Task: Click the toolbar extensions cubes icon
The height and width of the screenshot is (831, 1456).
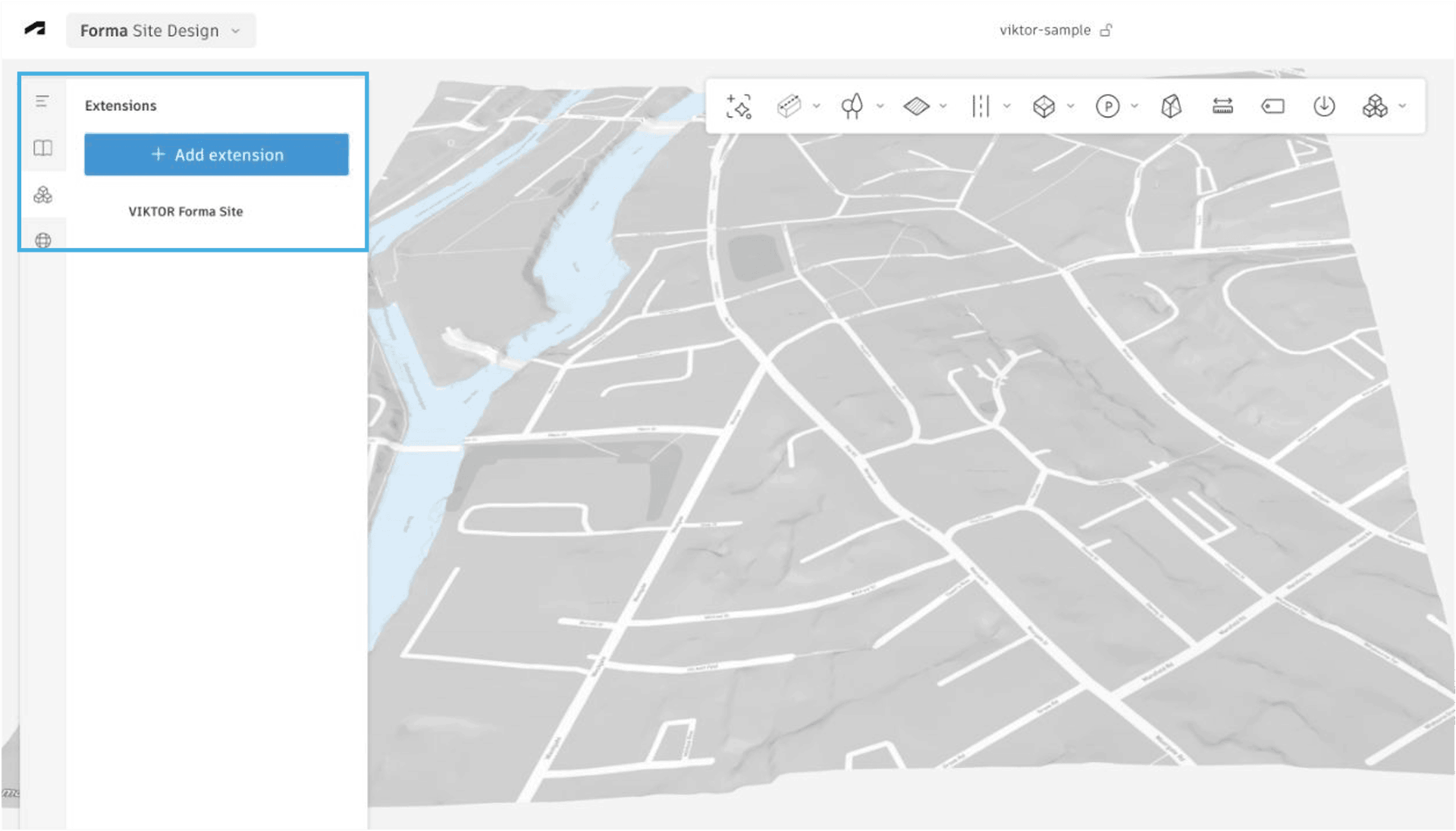Action: coord(1374,106)
